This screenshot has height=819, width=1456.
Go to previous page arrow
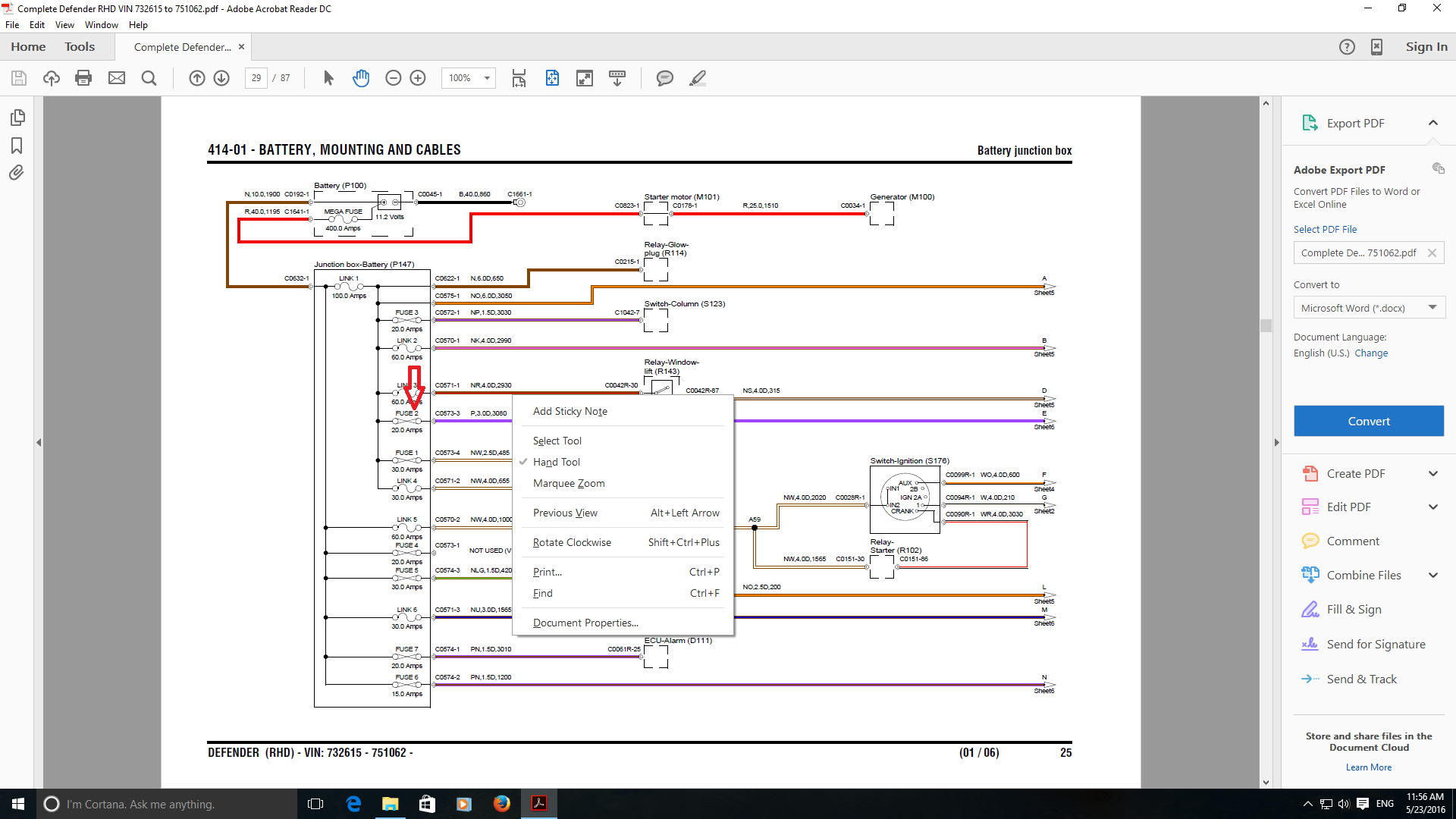[x=197, y=78]
